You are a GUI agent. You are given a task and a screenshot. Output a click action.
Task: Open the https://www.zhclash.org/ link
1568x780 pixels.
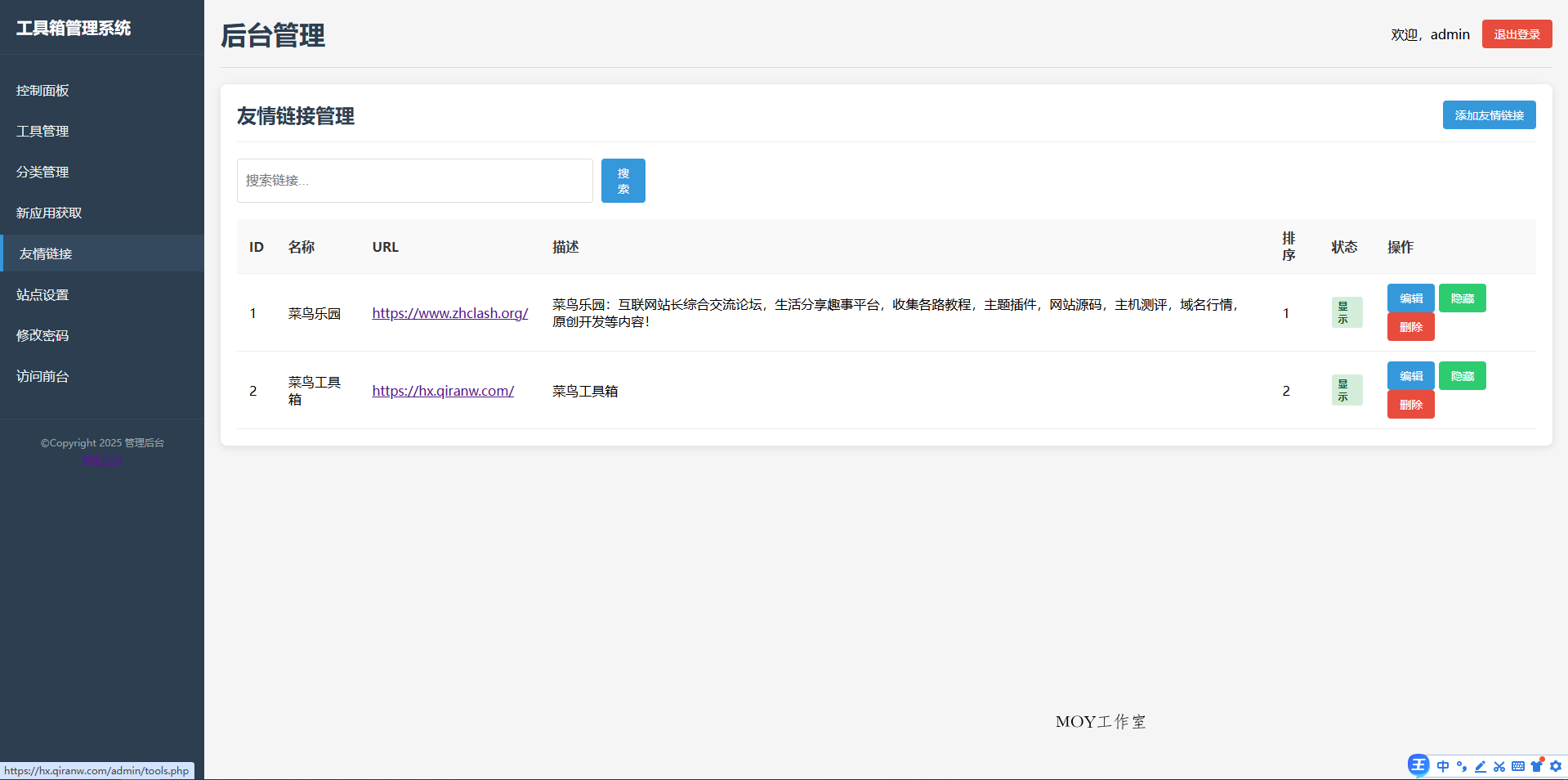[x=449, y=312]
